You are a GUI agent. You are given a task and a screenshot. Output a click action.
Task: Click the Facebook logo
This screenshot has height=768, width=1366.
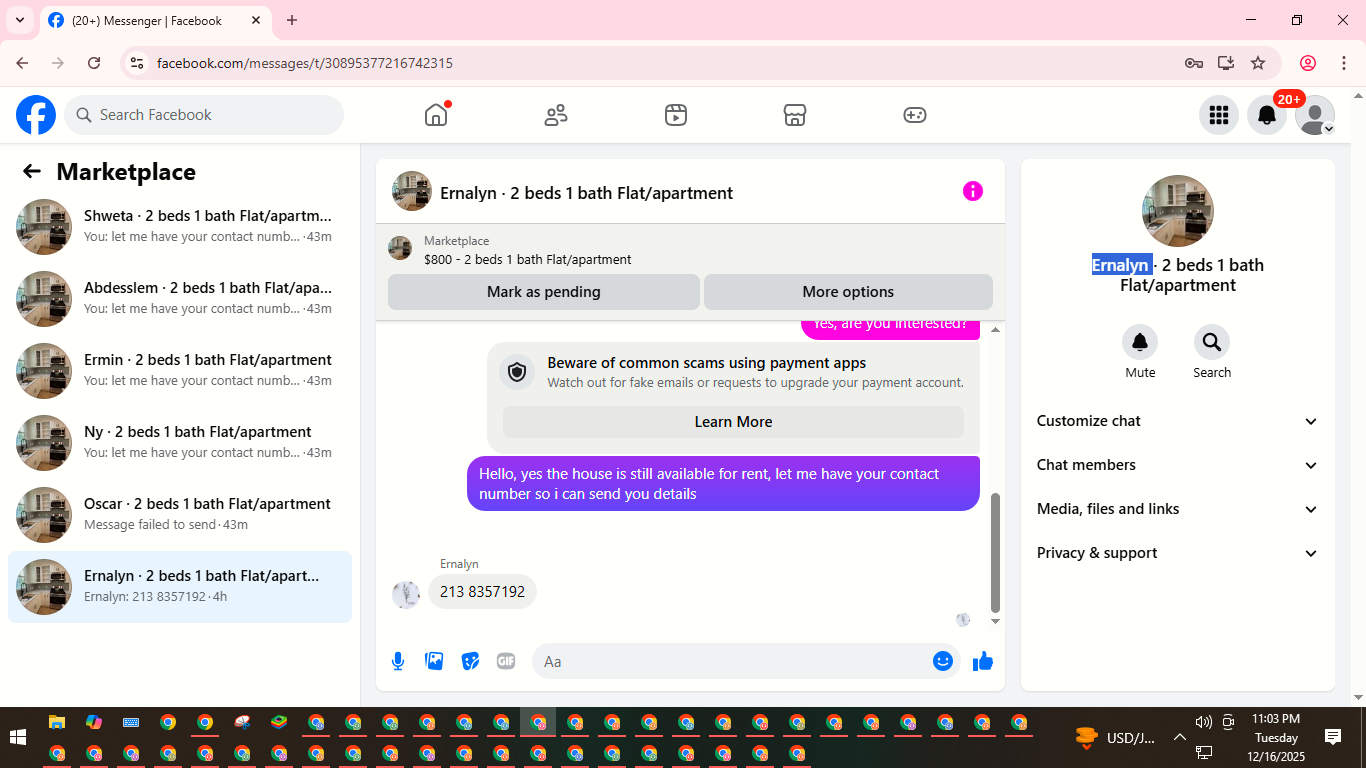(36, 115)
